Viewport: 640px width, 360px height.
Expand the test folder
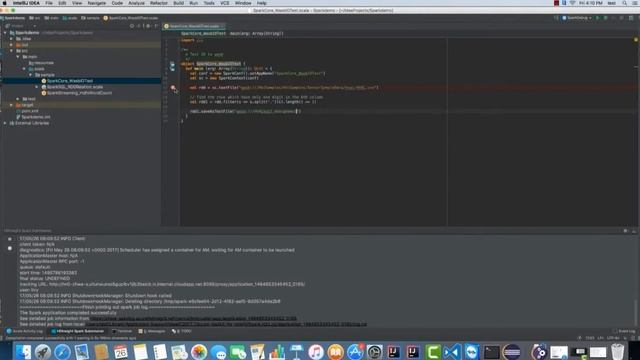pos(18,99)
